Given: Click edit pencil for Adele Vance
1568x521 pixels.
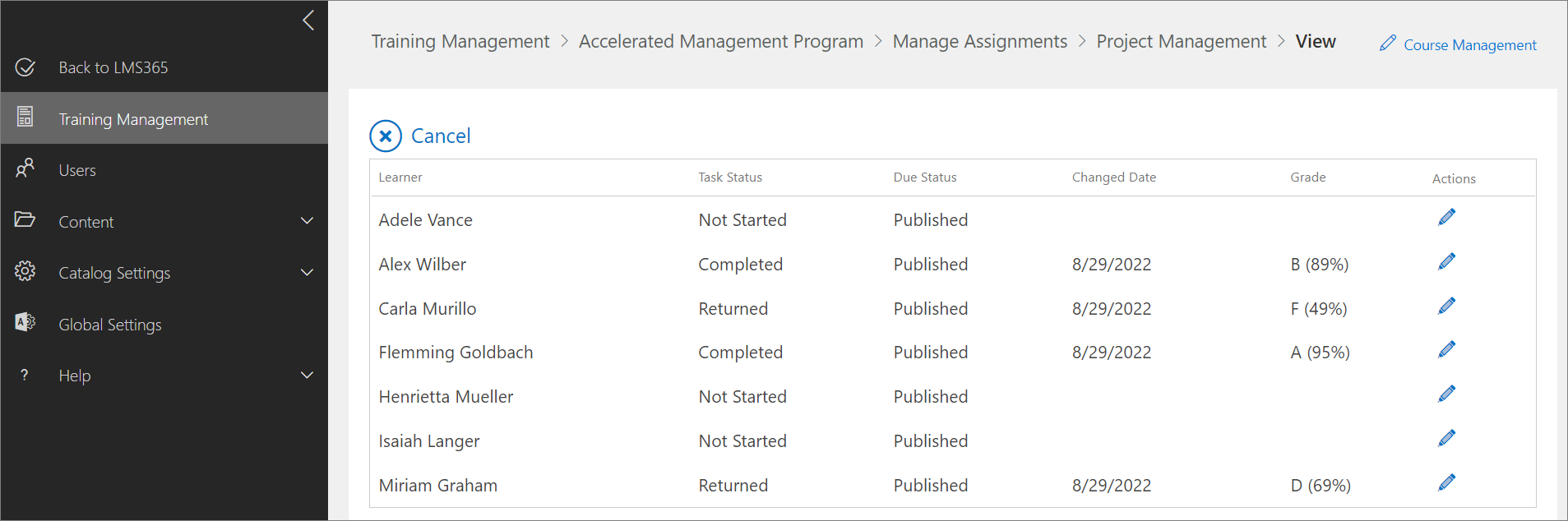Looking at the screenshot, I should tap(1446, 217).
